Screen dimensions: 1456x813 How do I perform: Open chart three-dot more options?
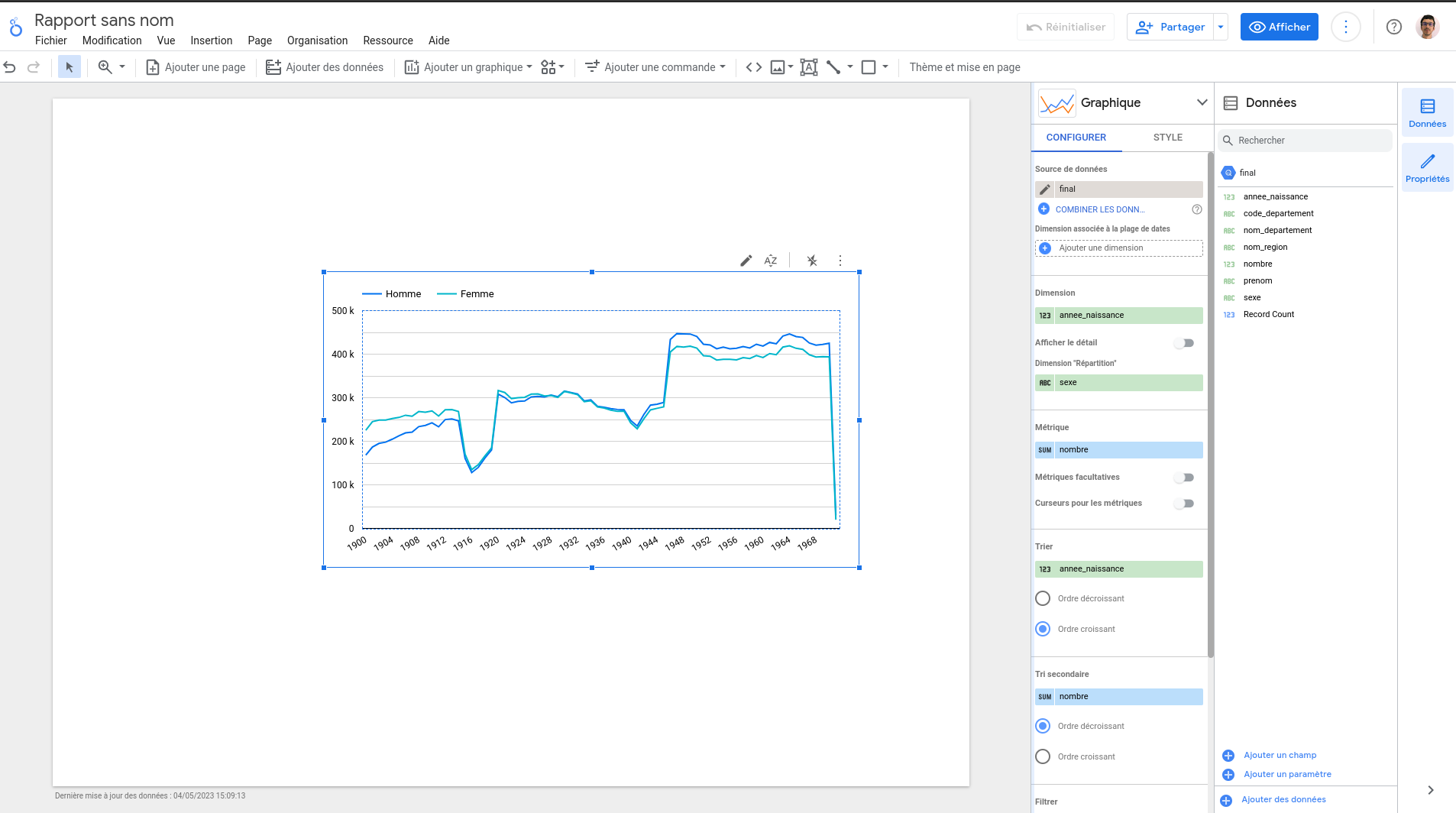pyautogui.click(x=840, y=261)
